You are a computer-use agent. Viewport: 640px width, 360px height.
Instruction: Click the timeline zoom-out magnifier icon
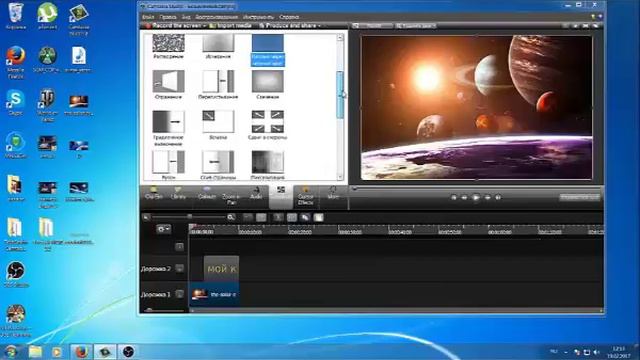point(146,217)
